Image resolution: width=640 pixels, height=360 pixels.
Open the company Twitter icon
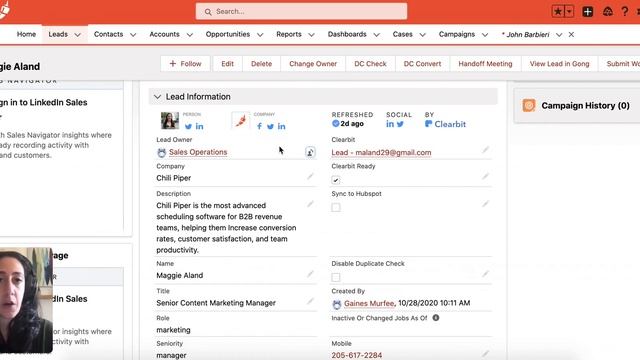pyautogui.click(x=270, y=126)
